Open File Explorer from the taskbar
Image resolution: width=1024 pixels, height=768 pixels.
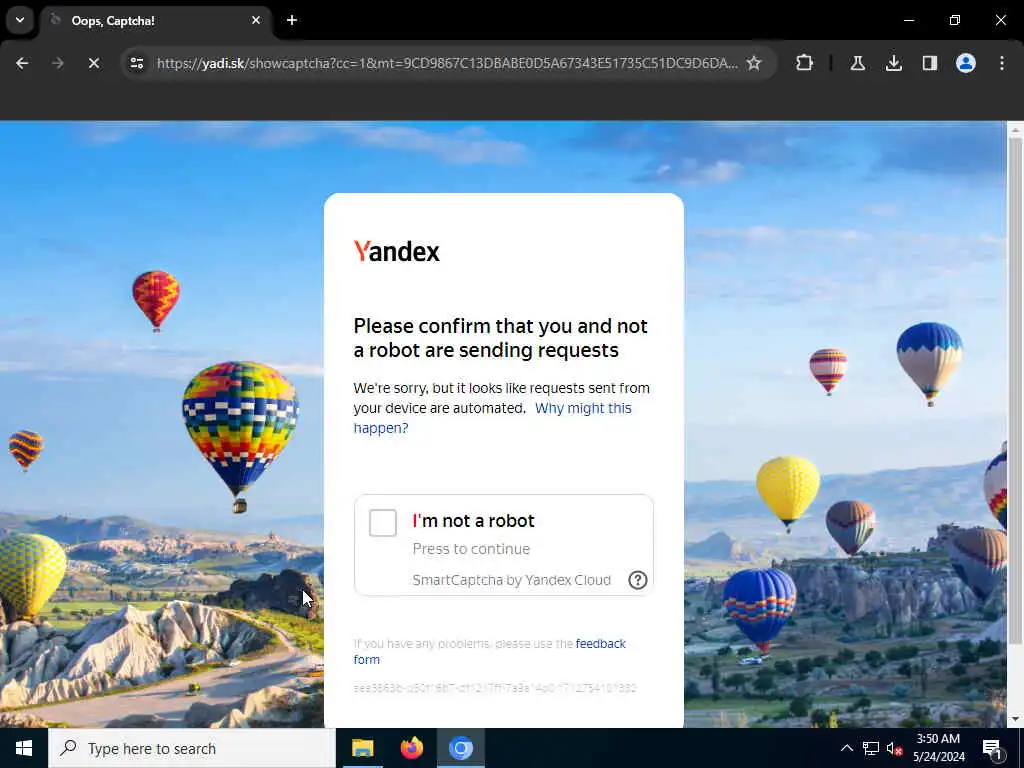click(362, 748)
